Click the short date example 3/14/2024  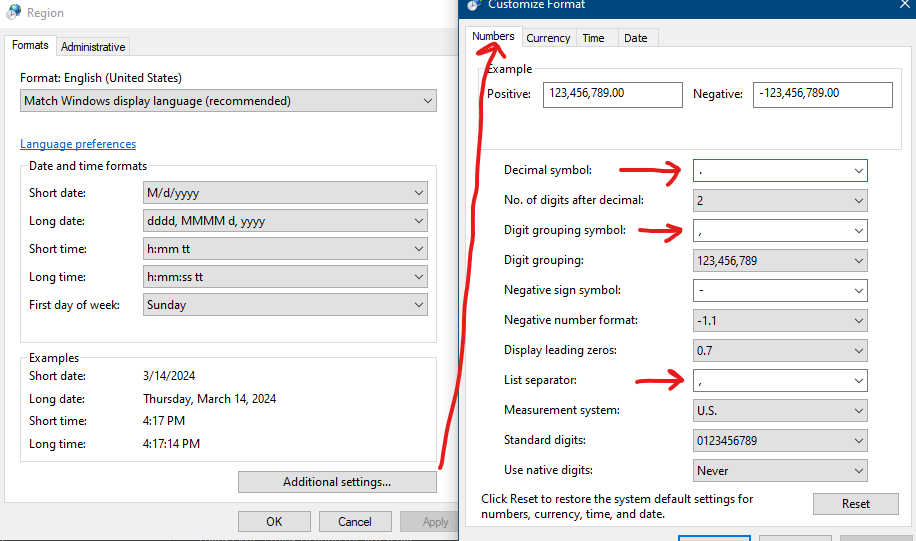(169, 376)
